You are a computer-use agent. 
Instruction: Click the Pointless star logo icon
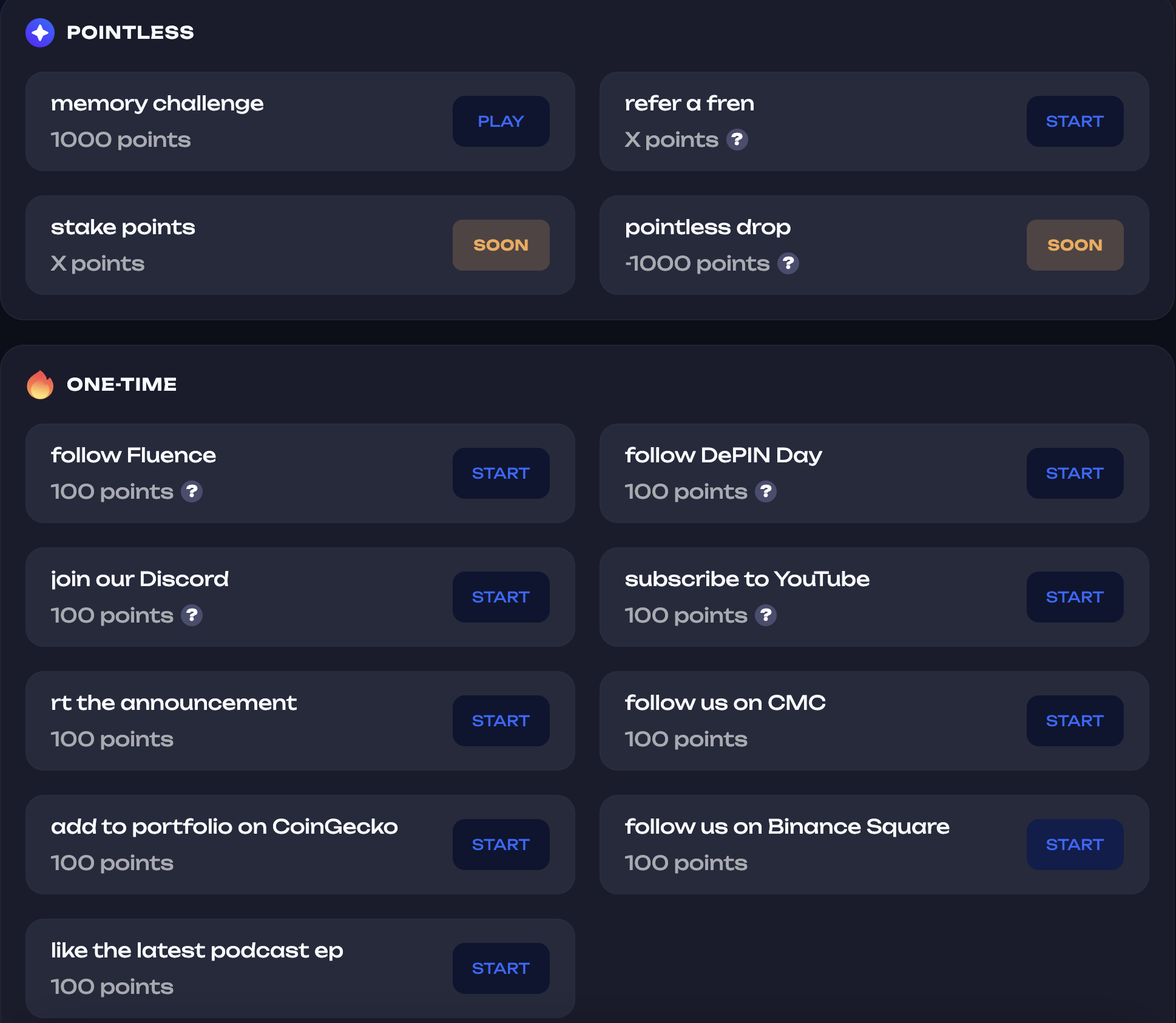click(x=40, y=33)
